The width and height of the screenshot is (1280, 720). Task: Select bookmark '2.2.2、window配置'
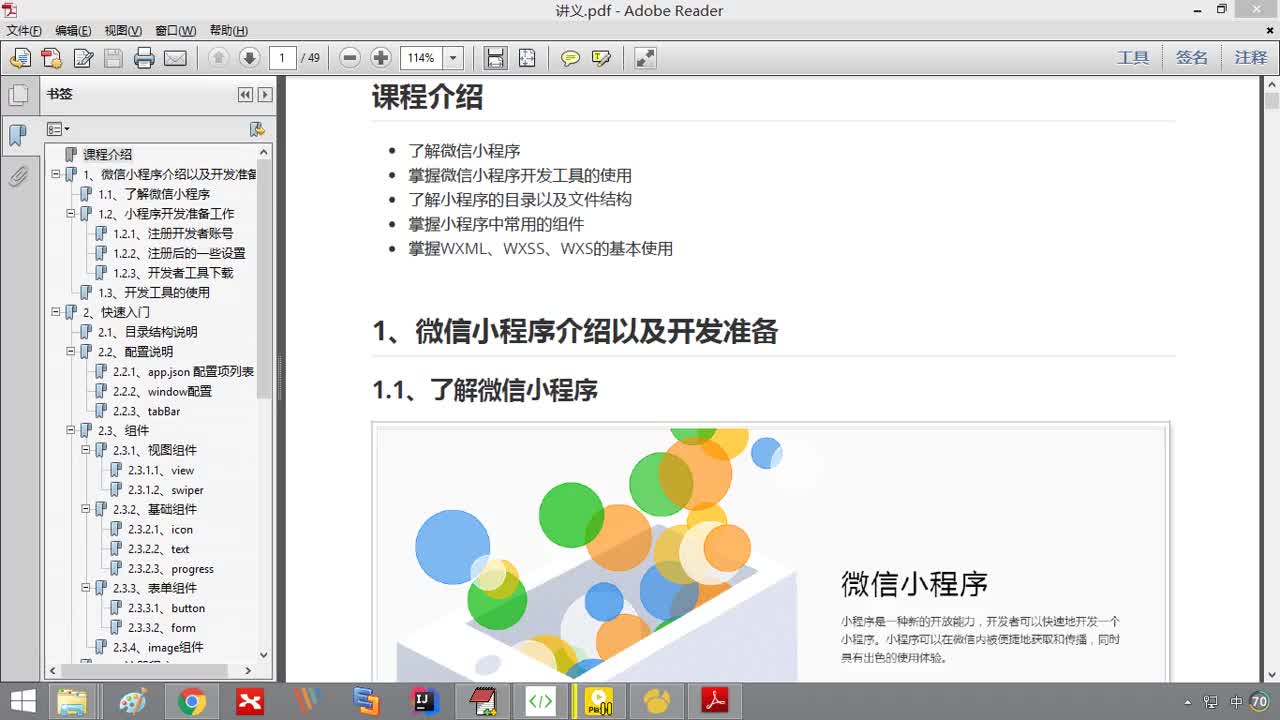[162, 391]
